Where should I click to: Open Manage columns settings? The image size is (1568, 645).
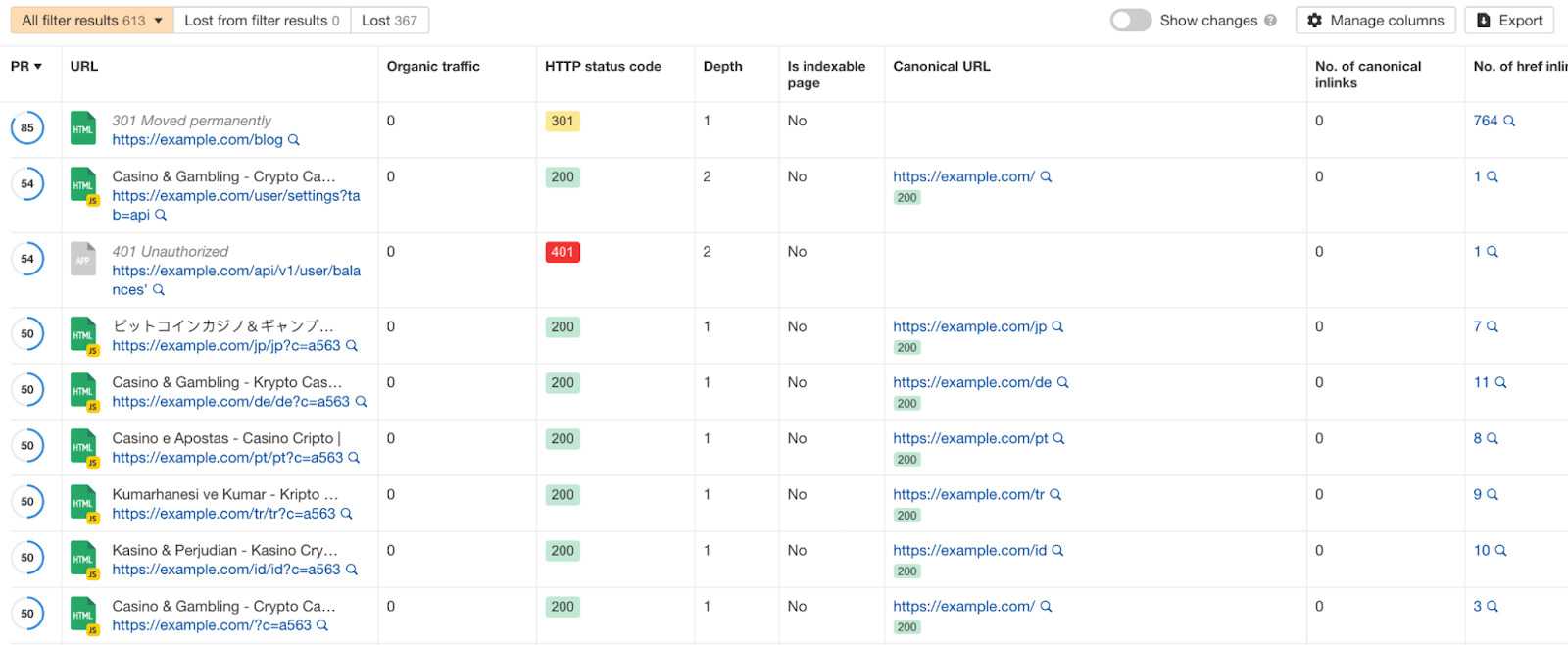pos(1375,21)
